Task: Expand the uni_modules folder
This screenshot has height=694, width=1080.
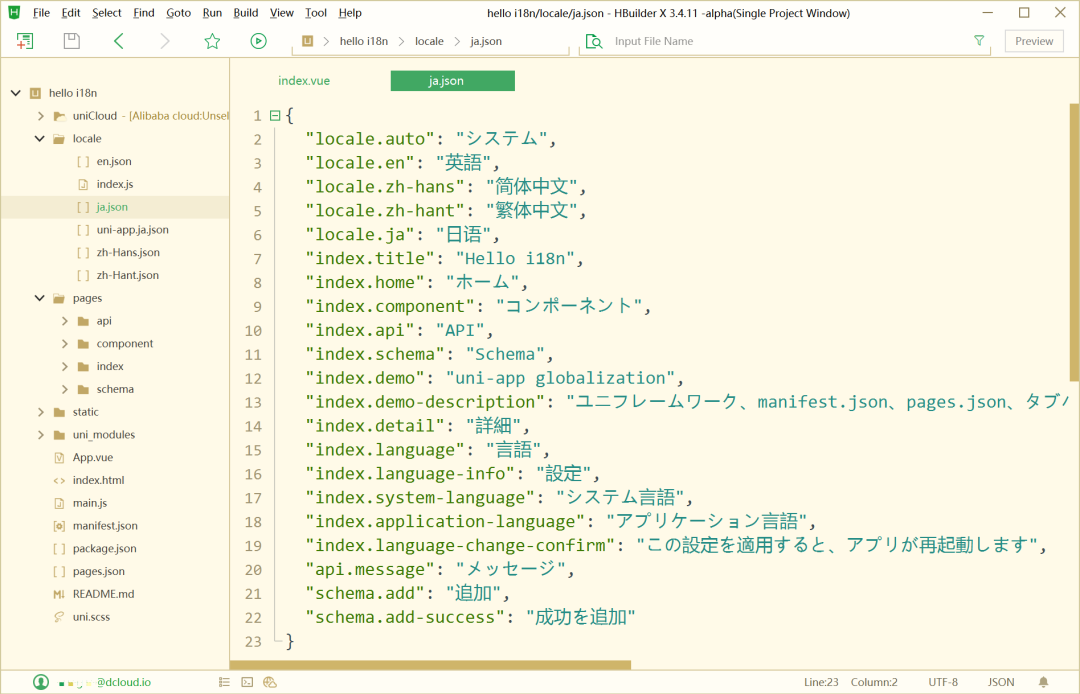Action: point(41,434)
